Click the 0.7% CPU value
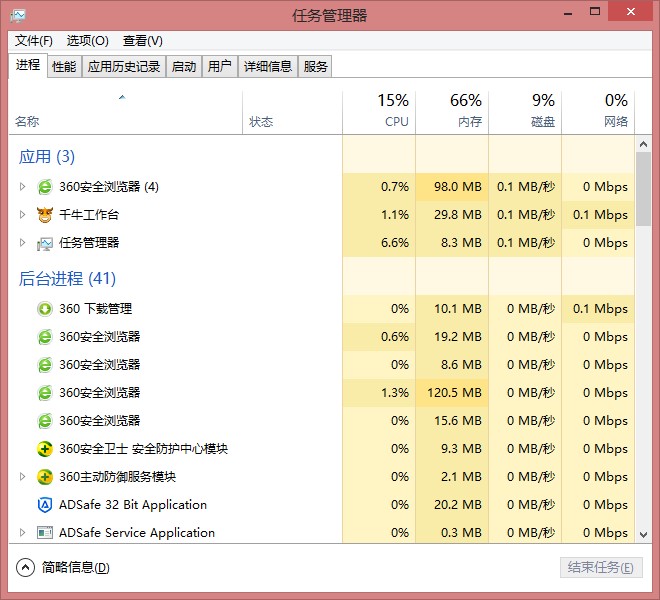The height and width of the screenshot is (600, 660). tap(394, 187)
